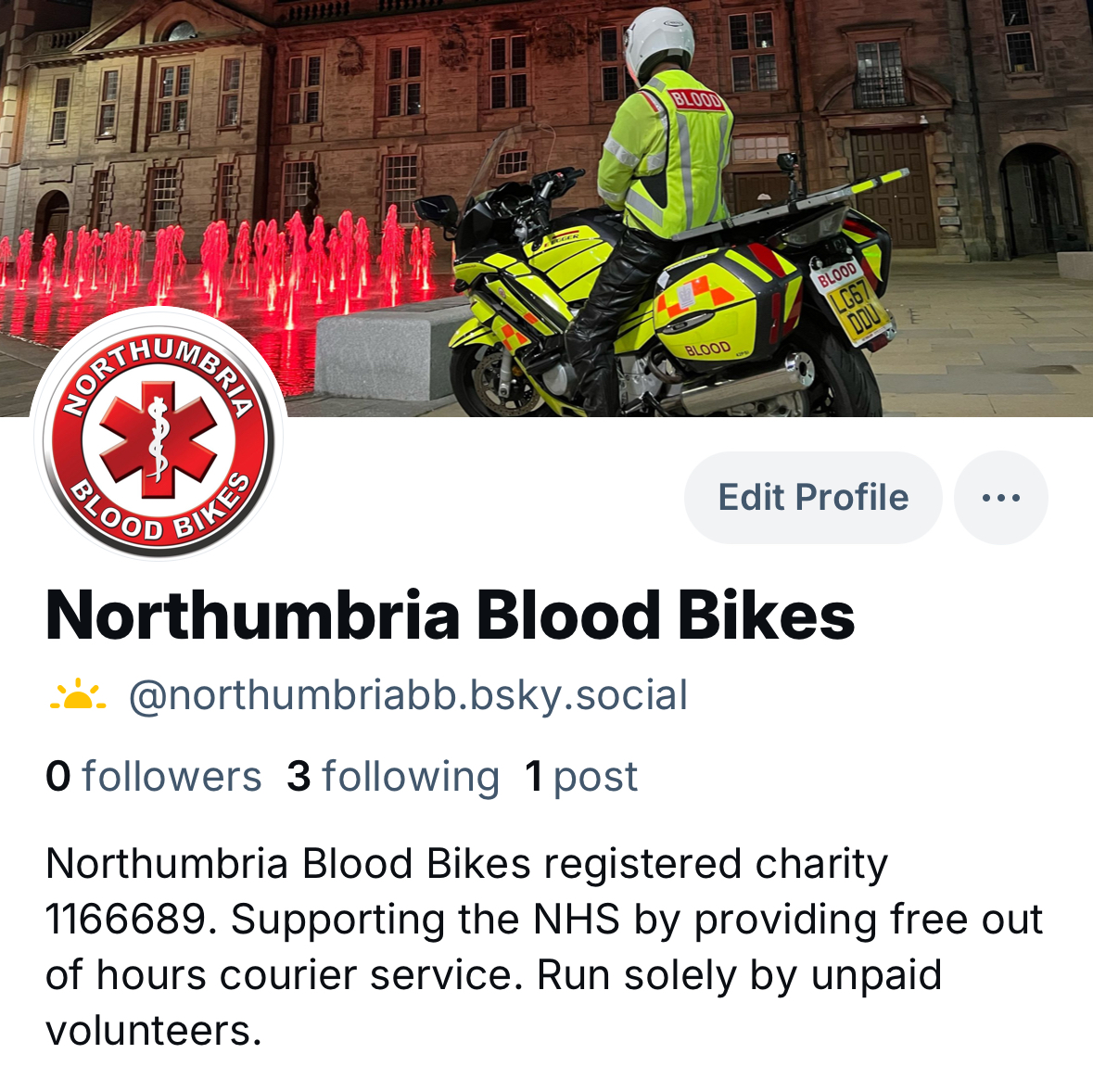Screen dimensions: 1093x1092
Task: Select the @northumbriabb.bsky.social handle
Action: click(x=409, y=695)
